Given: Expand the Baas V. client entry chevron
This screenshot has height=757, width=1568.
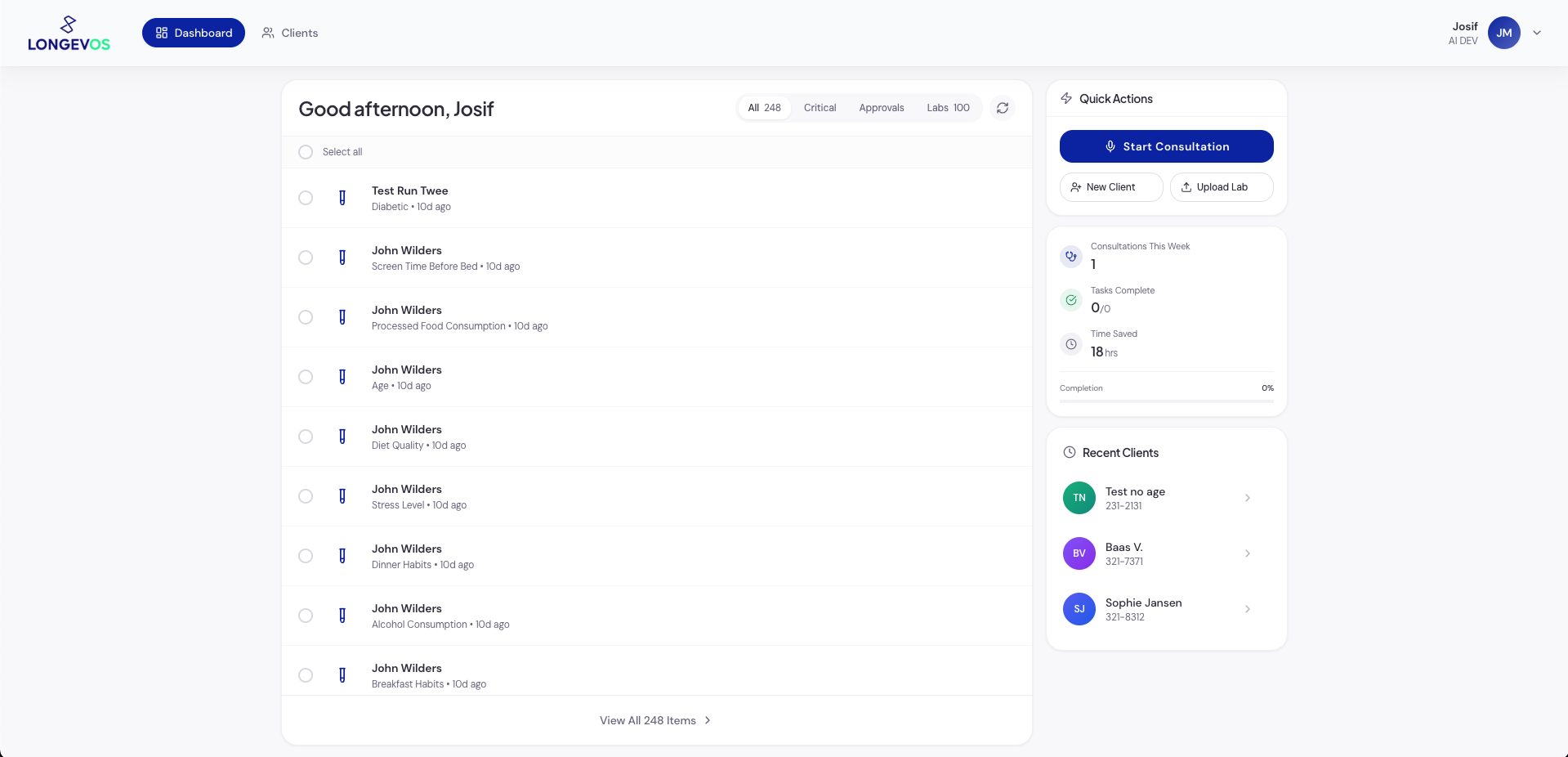Looking at the screenshot, I should point(1247,553).
